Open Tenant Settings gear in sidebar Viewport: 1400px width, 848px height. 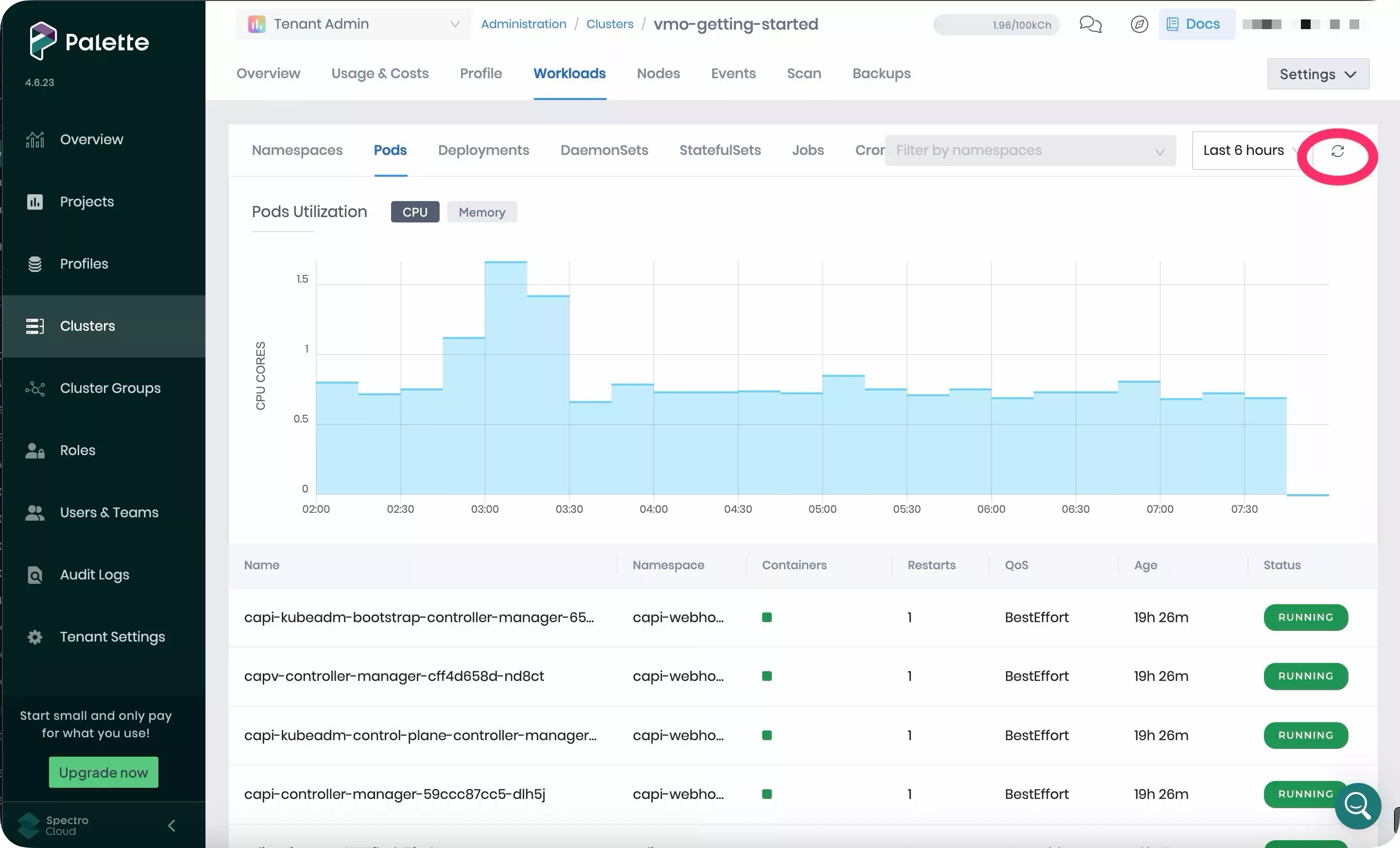click(34, 637)
